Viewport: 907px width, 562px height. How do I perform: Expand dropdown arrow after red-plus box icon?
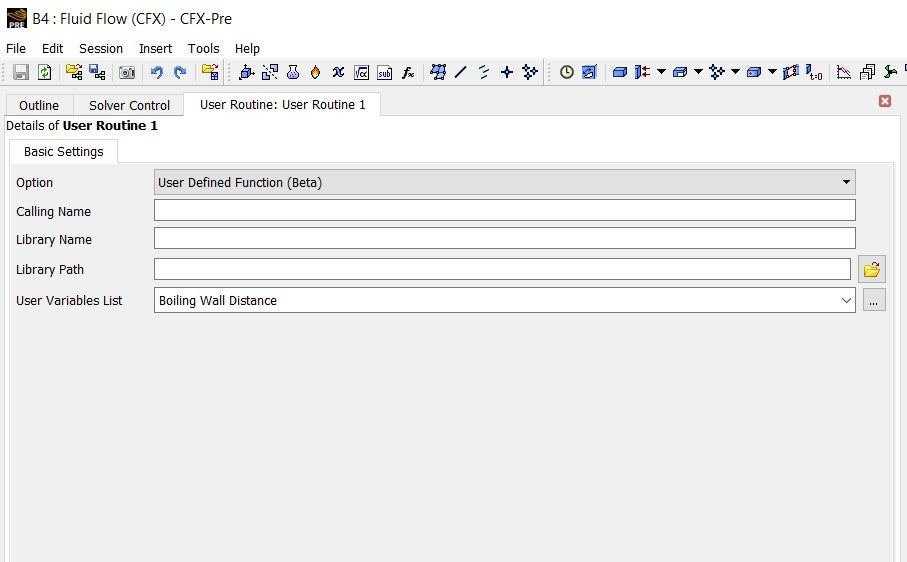pos(772,72)
